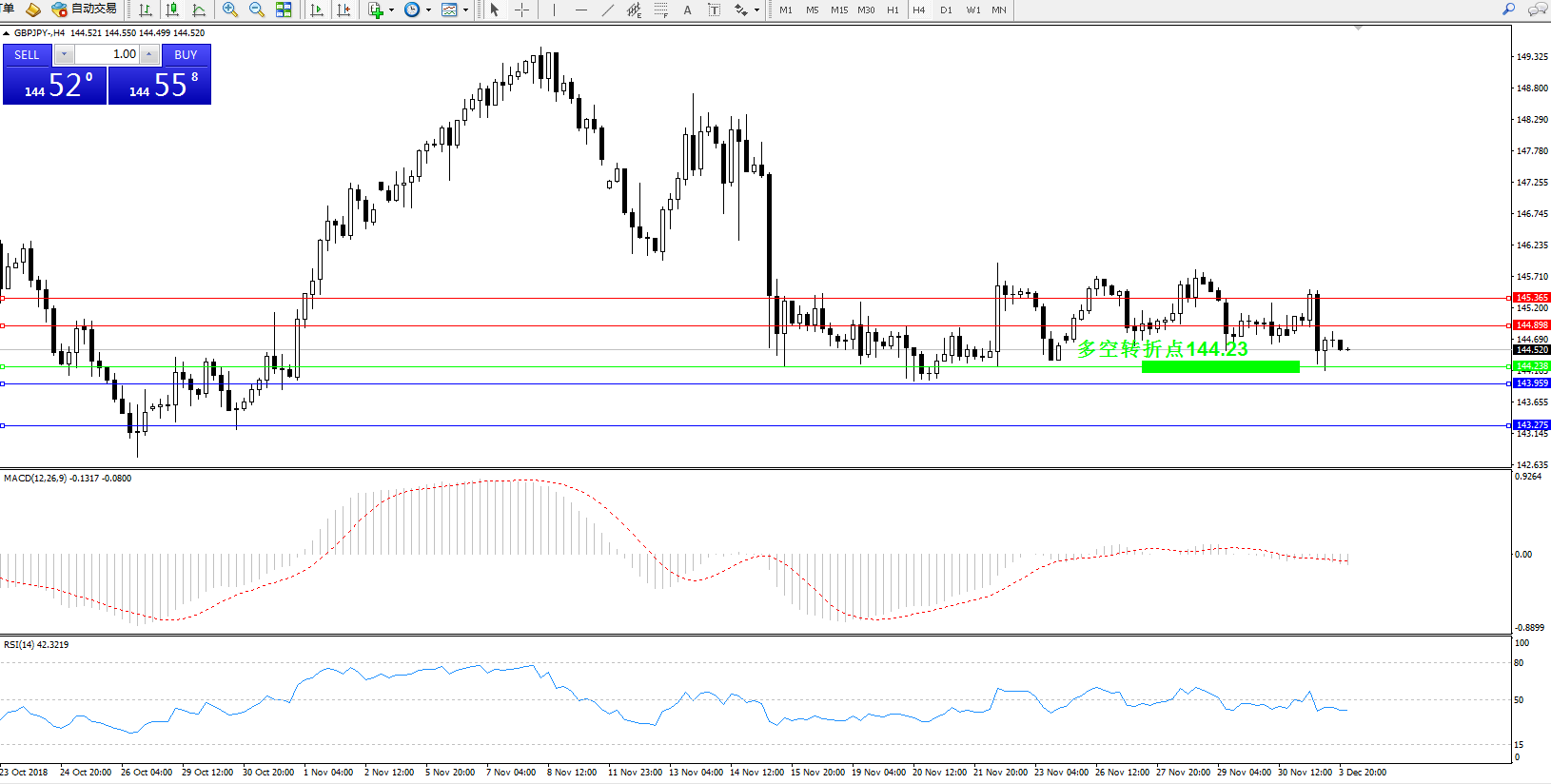Toggle line chart display mode
The width and height of the screenshot is (1551, 784).
pos(199,10)
